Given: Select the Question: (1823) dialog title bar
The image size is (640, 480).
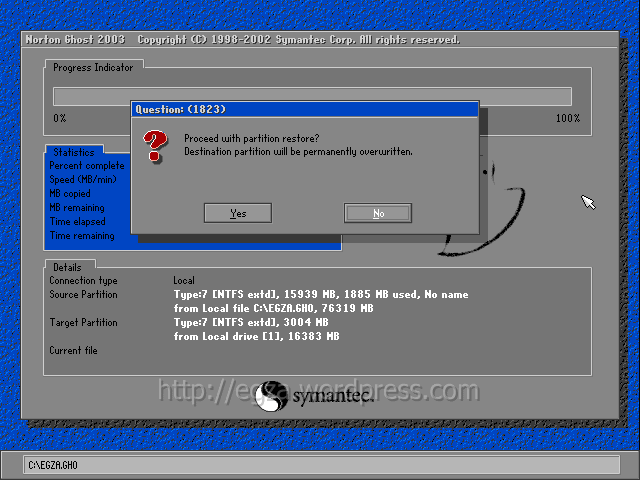Looking at the screenshot, I should (x=305, y=109).
